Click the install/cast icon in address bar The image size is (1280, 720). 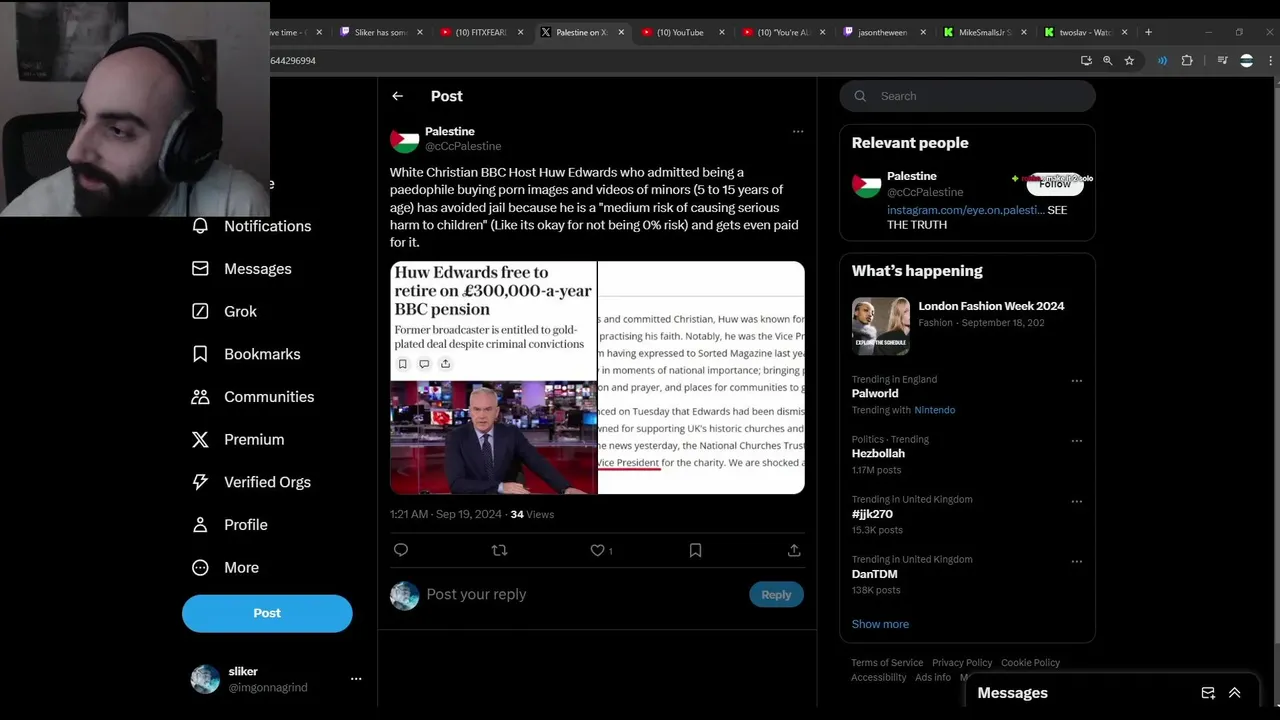click(x=1086, y=61)
